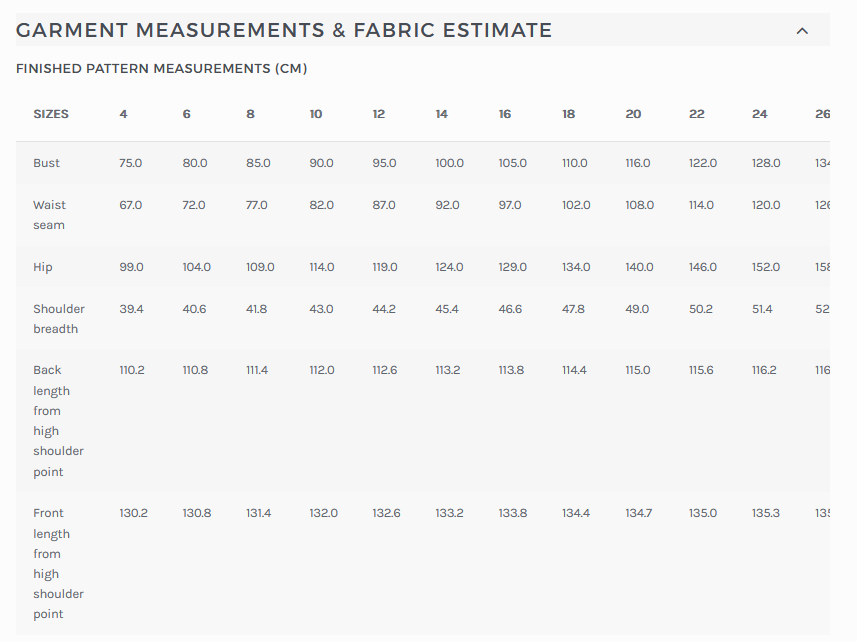Screen dimensions: 857x642
Task: Click the Waist seam row label
Action: click(x=49, y=215)
